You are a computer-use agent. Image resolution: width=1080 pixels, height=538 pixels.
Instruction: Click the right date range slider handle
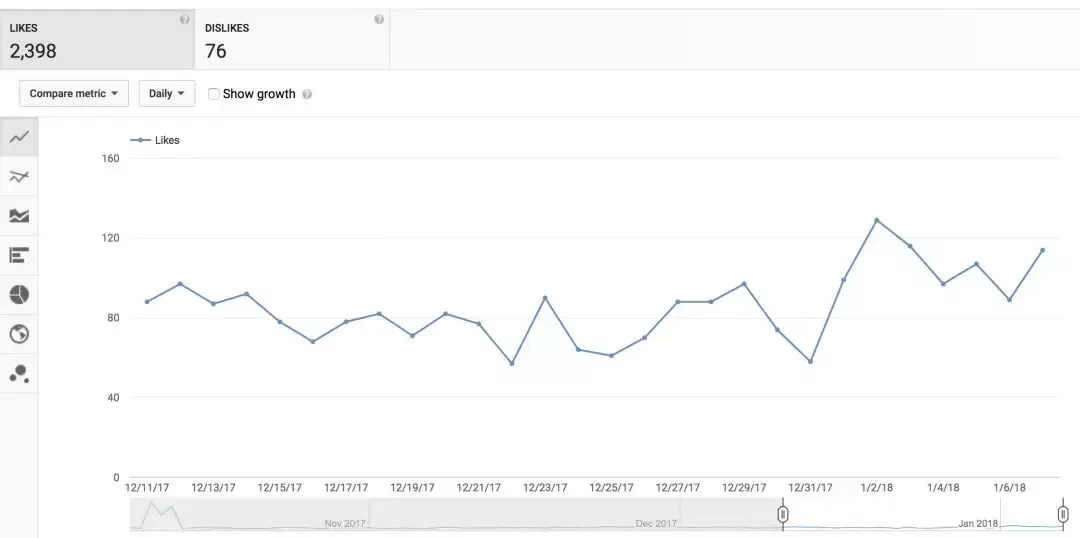click(1063, 514)
